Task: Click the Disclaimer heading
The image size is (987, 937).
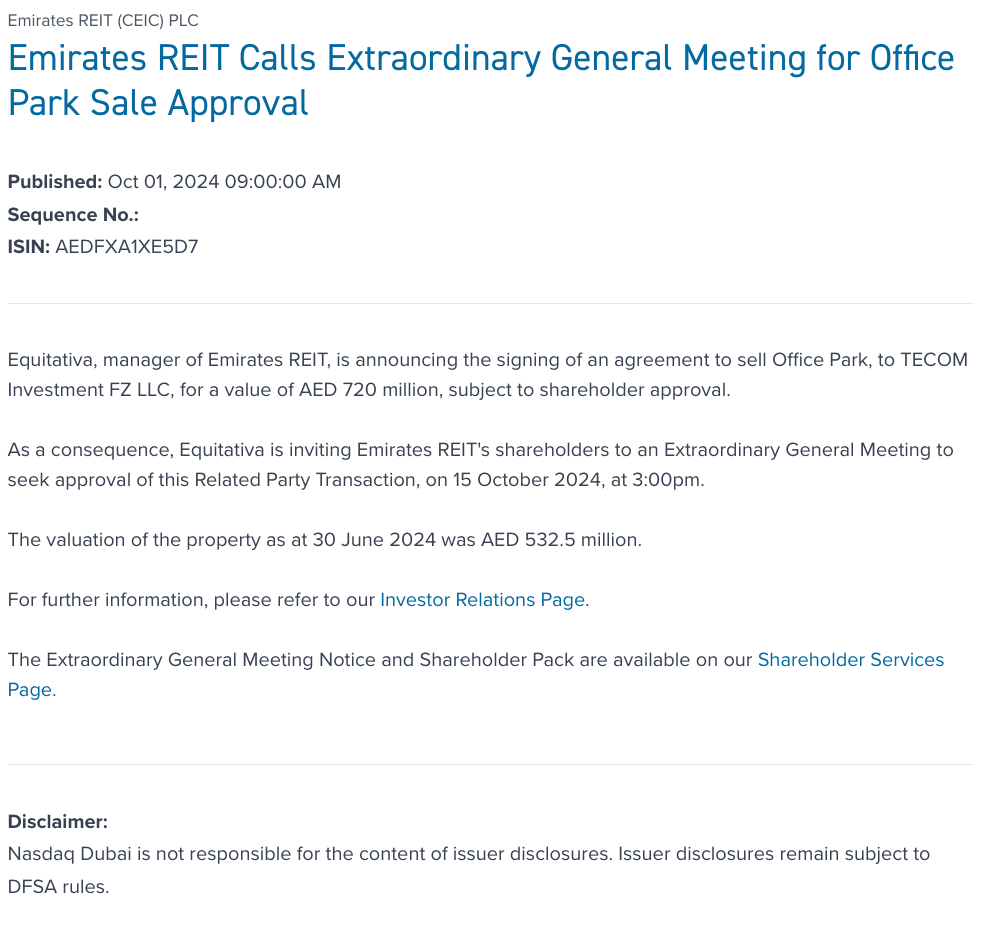Action: [x=57, y=822]
